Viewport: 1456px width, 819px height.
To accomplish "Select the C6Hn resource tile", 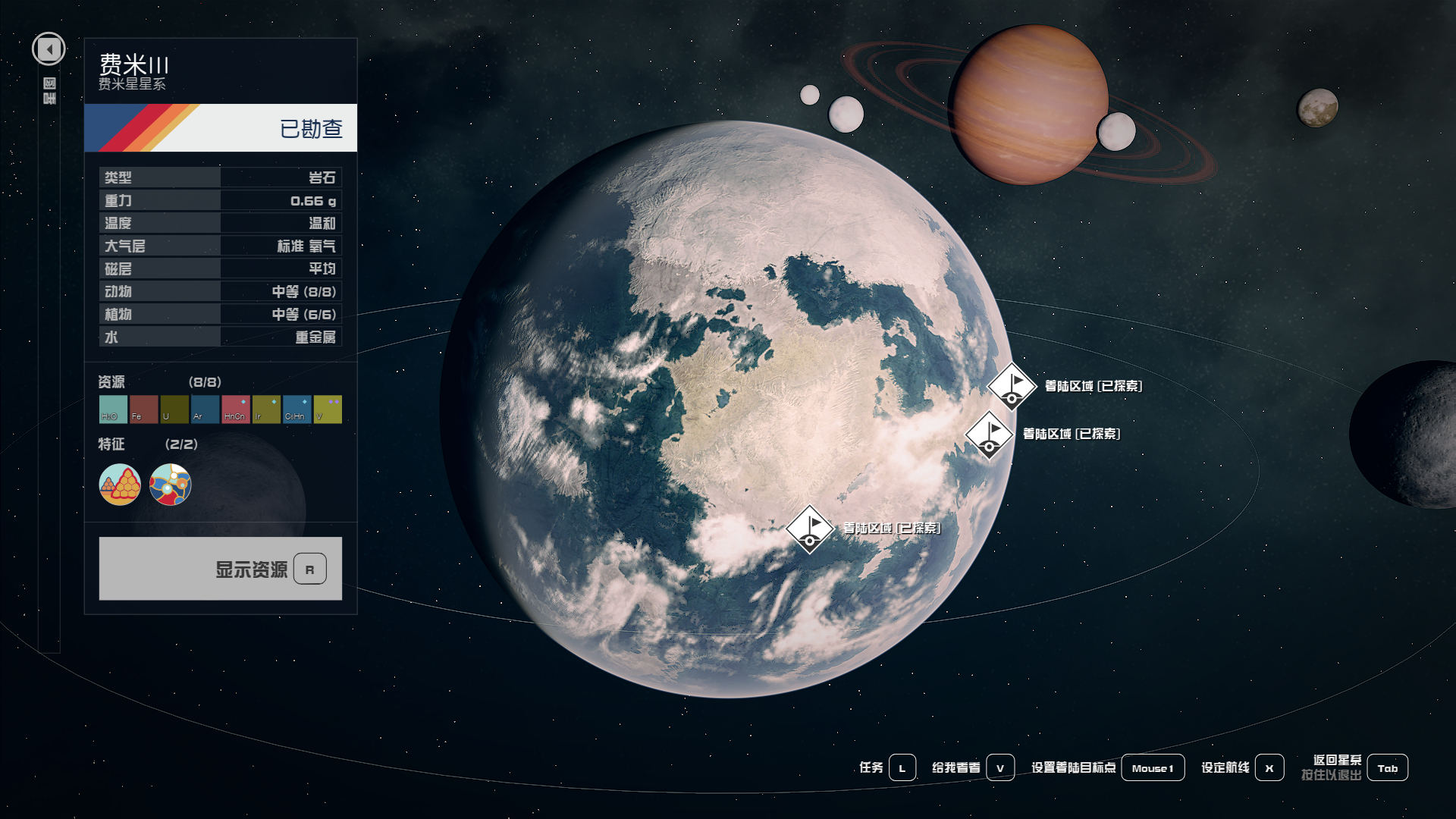I will click(297, 409).
